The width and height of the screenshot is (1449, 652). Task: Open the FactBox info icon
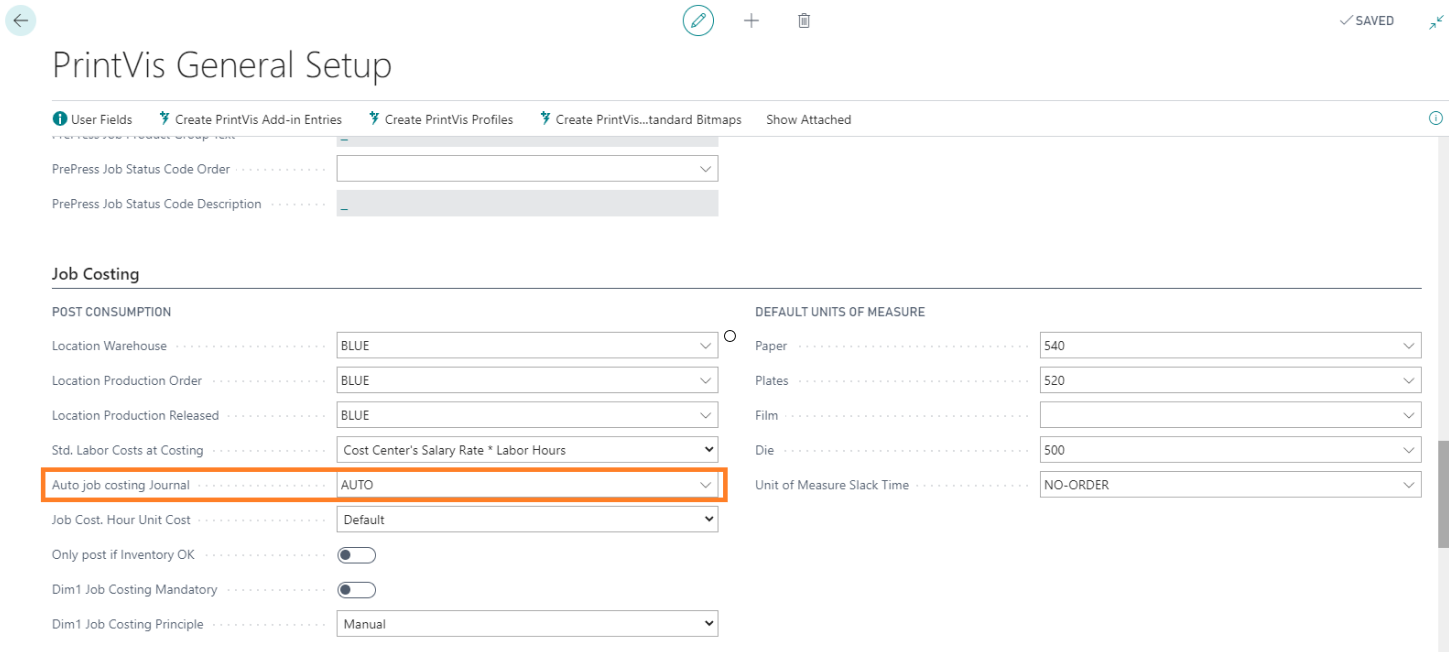pyautogui.click(x=1436, y=118)
